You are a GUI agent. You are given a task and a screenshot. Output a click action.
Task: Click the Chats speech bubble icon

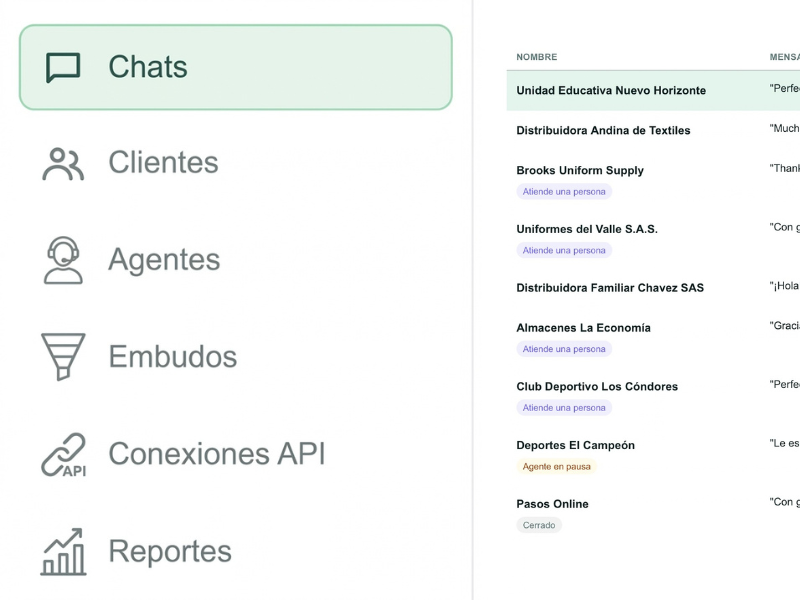click(63, 68)
